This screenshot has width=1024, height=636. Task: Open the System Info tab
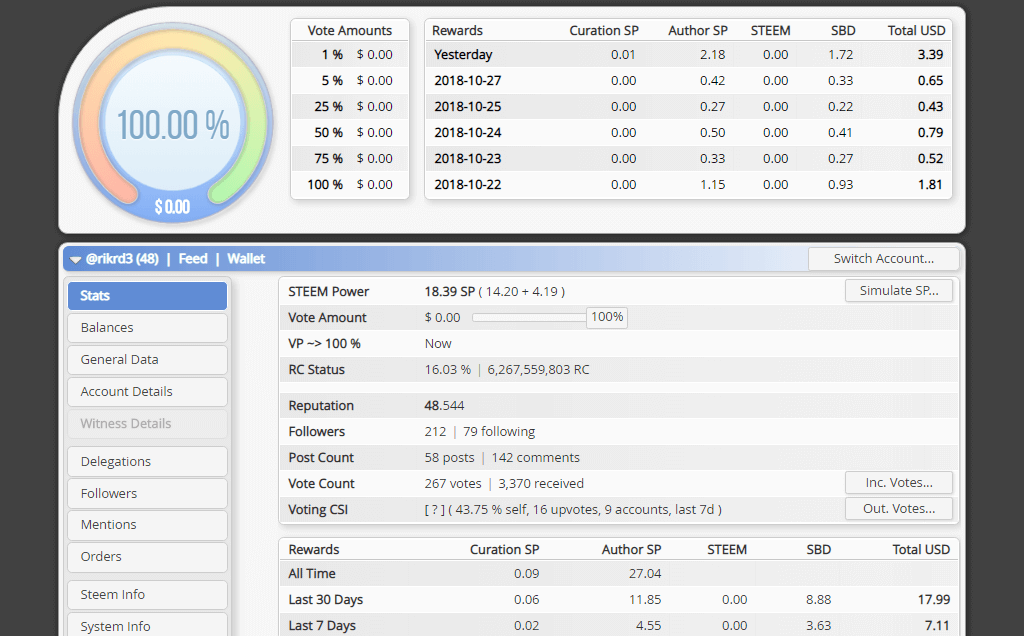click(x=148, y=625)
